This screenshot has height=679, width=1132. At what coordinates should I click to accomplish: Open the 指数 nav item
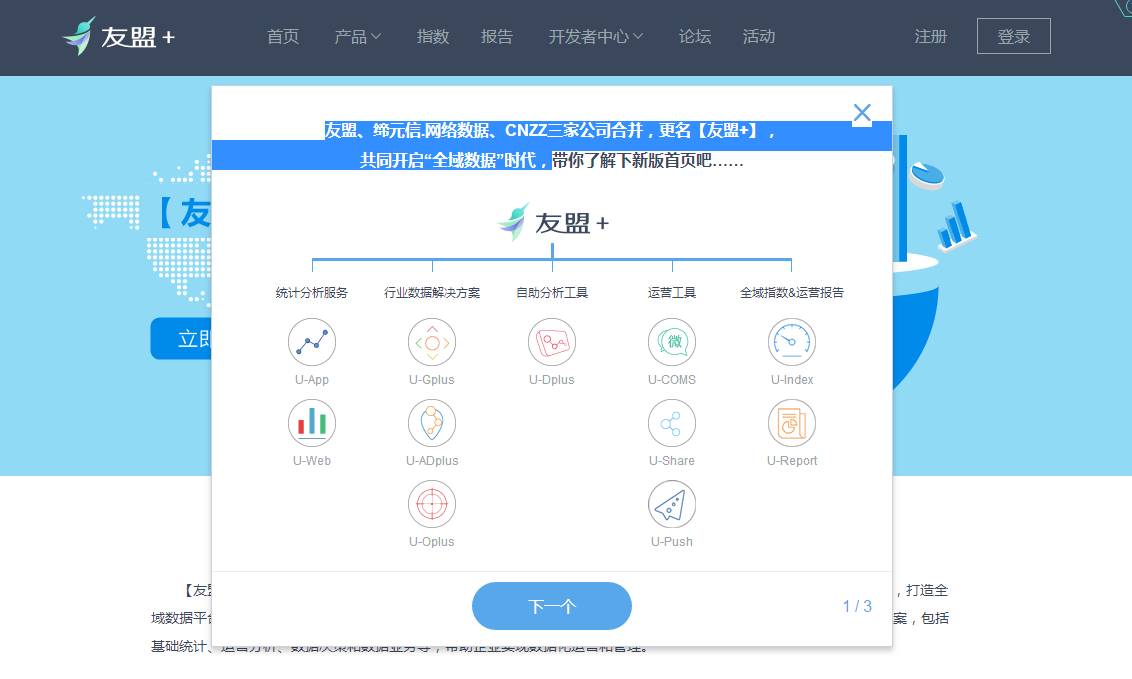coord(433,36)
